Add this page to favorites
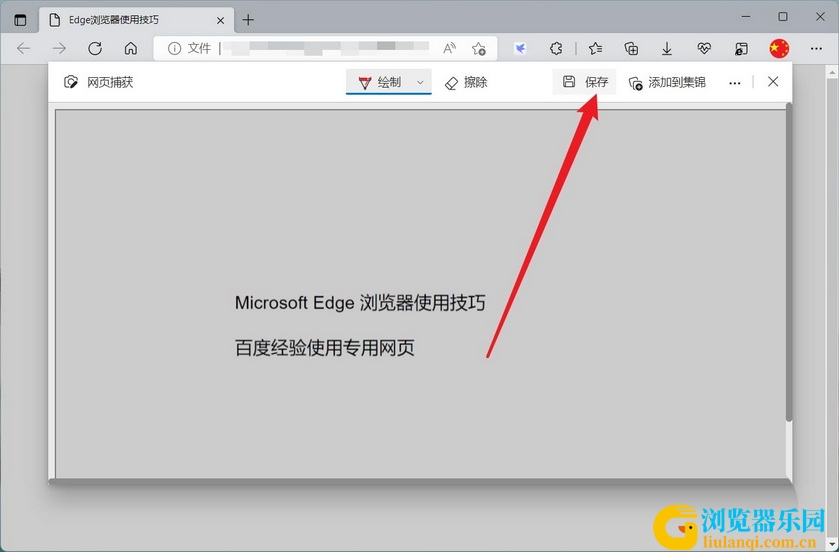Image resolution: width=839 pixels, height=552 pixels. 479,49
